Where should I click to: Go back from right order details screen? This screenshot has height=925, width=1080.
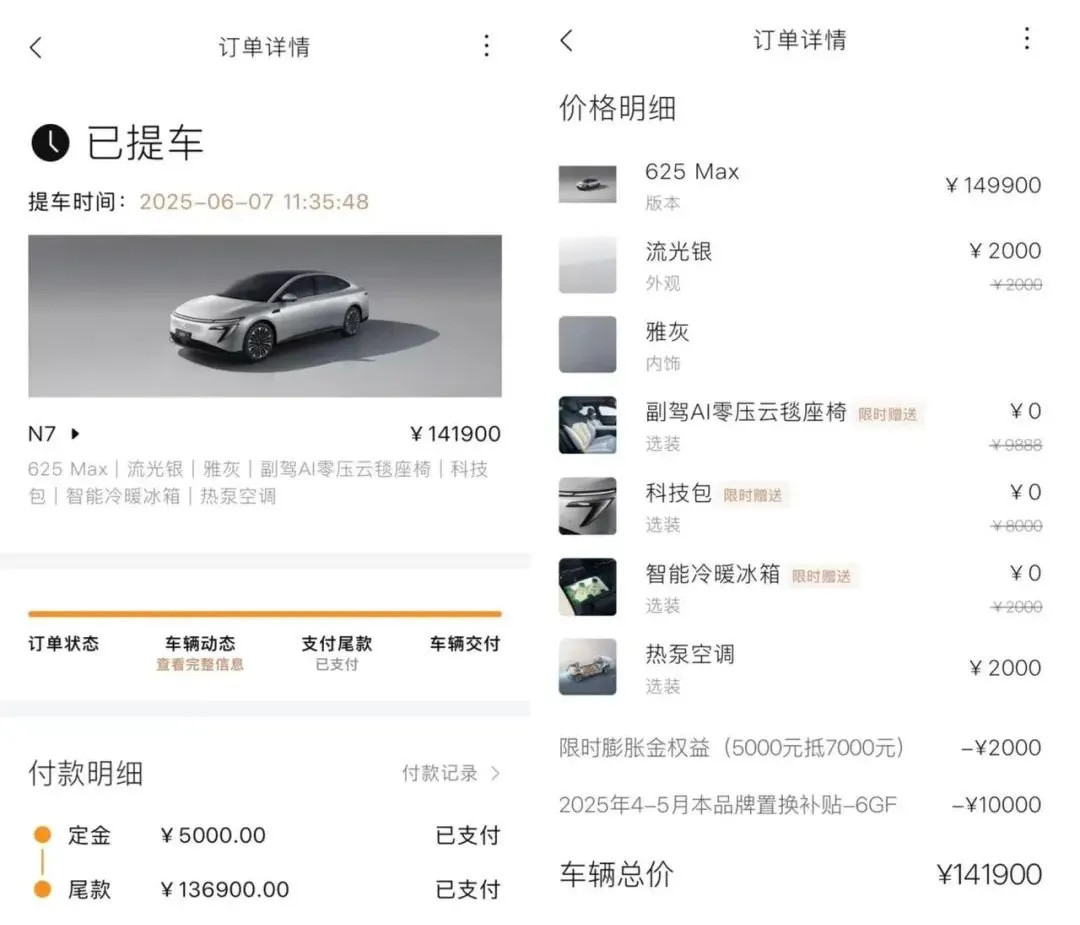point(567,40)
